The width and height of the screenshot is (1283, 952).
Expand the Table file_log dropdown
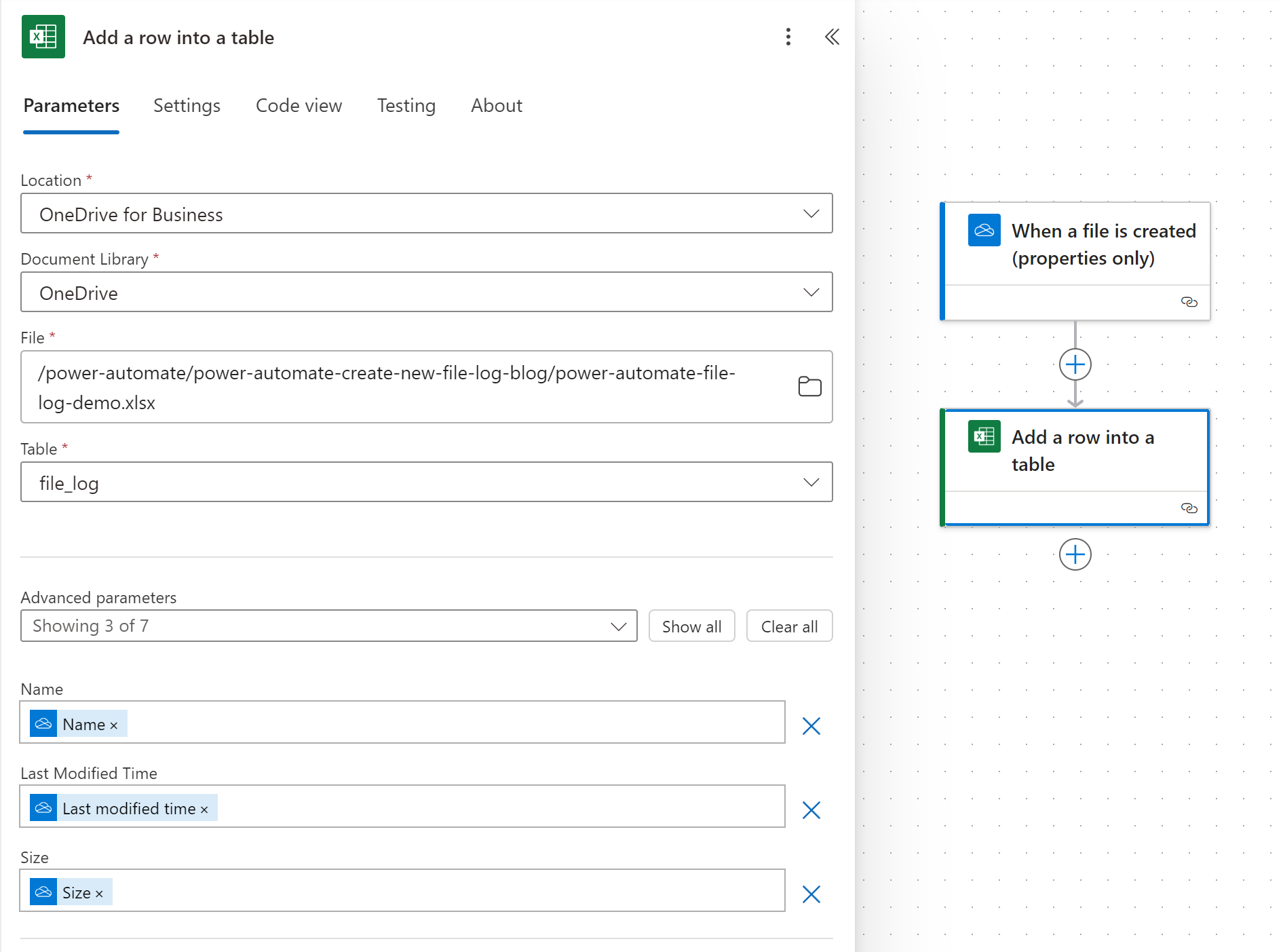pyautogui.click(x=811, y=482)
